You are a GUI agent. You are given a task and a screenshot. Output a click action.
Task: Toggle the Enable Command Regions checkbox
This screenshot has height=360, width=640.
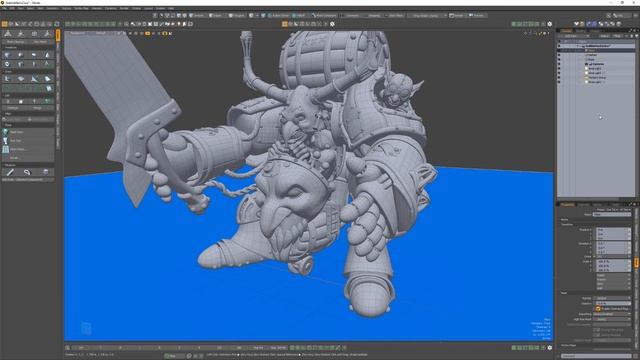[598, 309]
